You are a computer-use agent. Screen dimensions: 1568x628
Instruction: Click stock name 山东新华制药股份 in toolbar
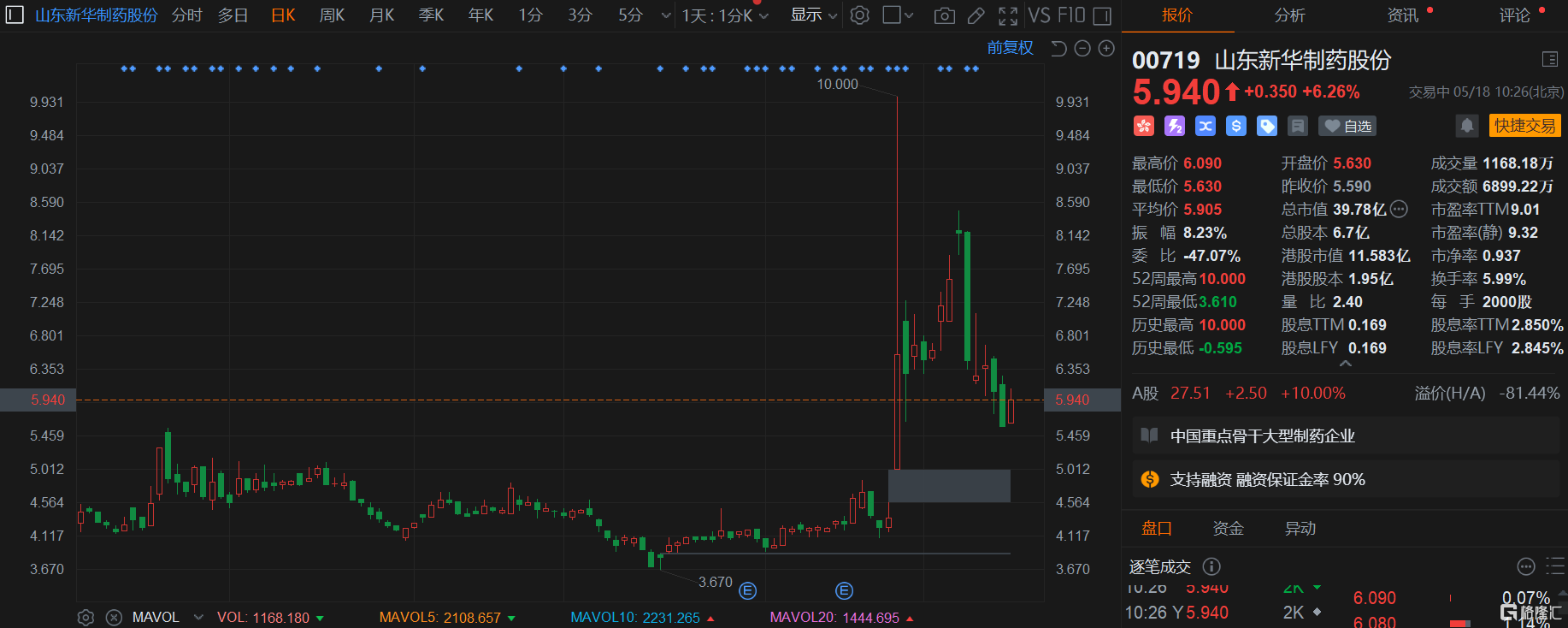coord(97,15)
